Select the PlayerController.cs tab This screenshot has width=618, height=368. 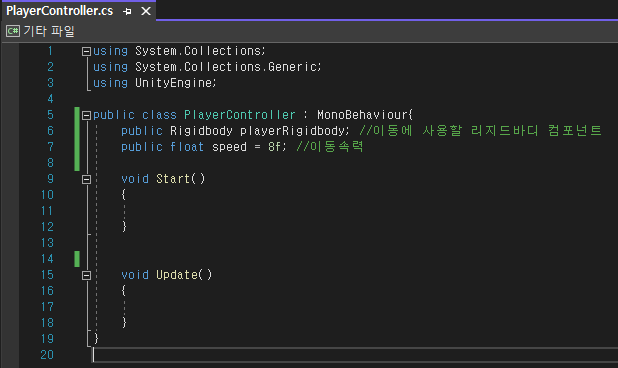[60, 11]
